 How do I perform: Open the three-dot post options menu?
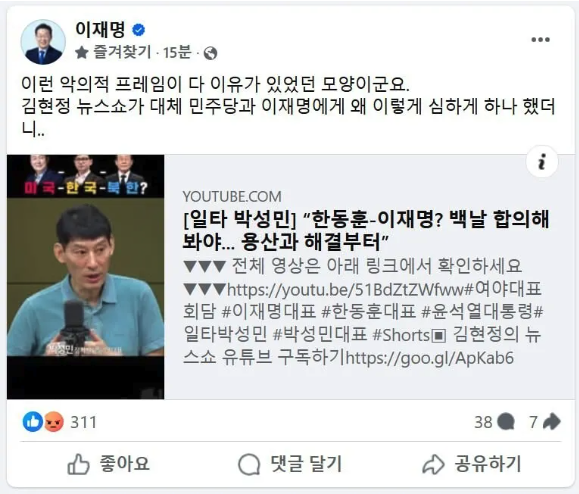pos(540,40)
